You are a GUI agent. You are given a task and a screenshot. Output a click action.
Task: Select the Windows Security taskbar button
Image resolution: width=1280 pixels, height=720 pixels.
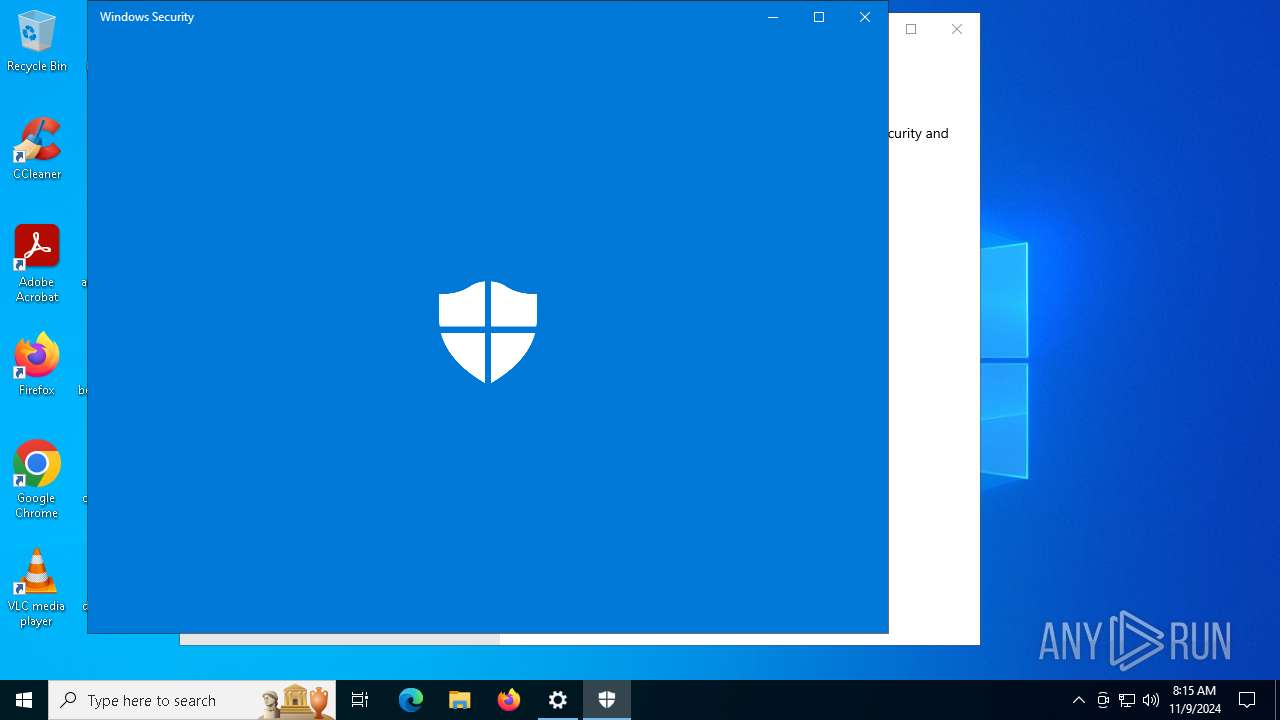click(607, 700)
